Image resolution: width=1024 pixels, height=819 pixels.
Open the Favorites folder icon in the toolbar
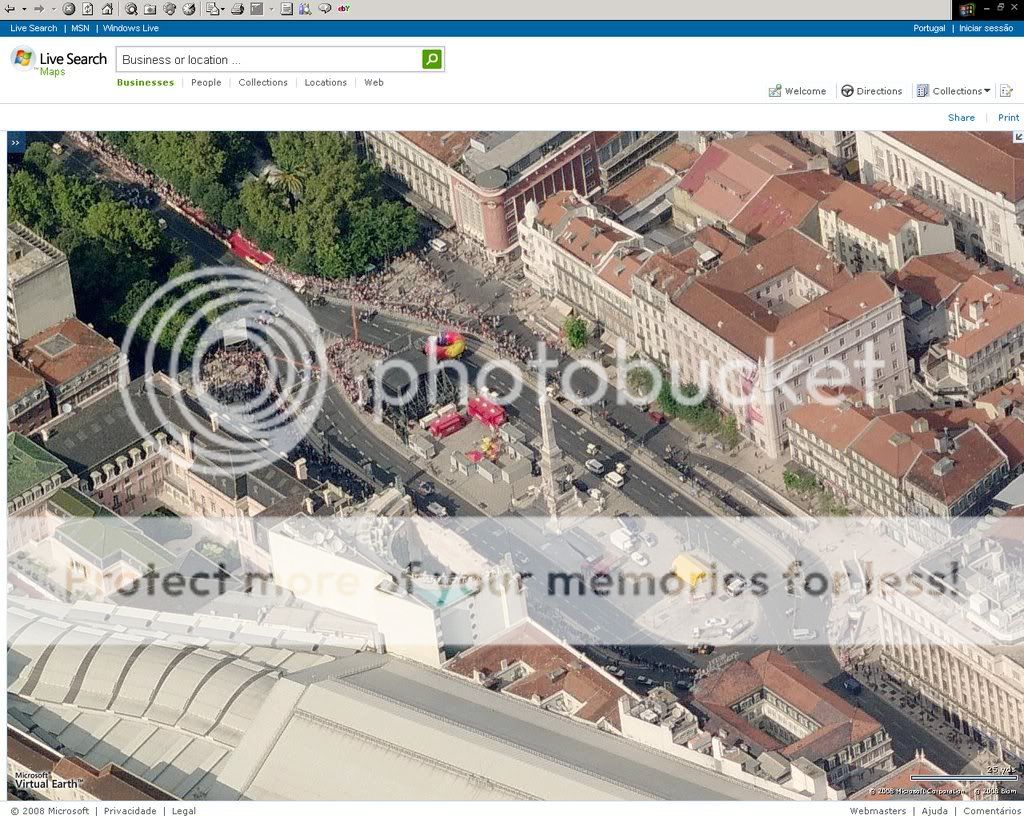[x=150, y=9]
